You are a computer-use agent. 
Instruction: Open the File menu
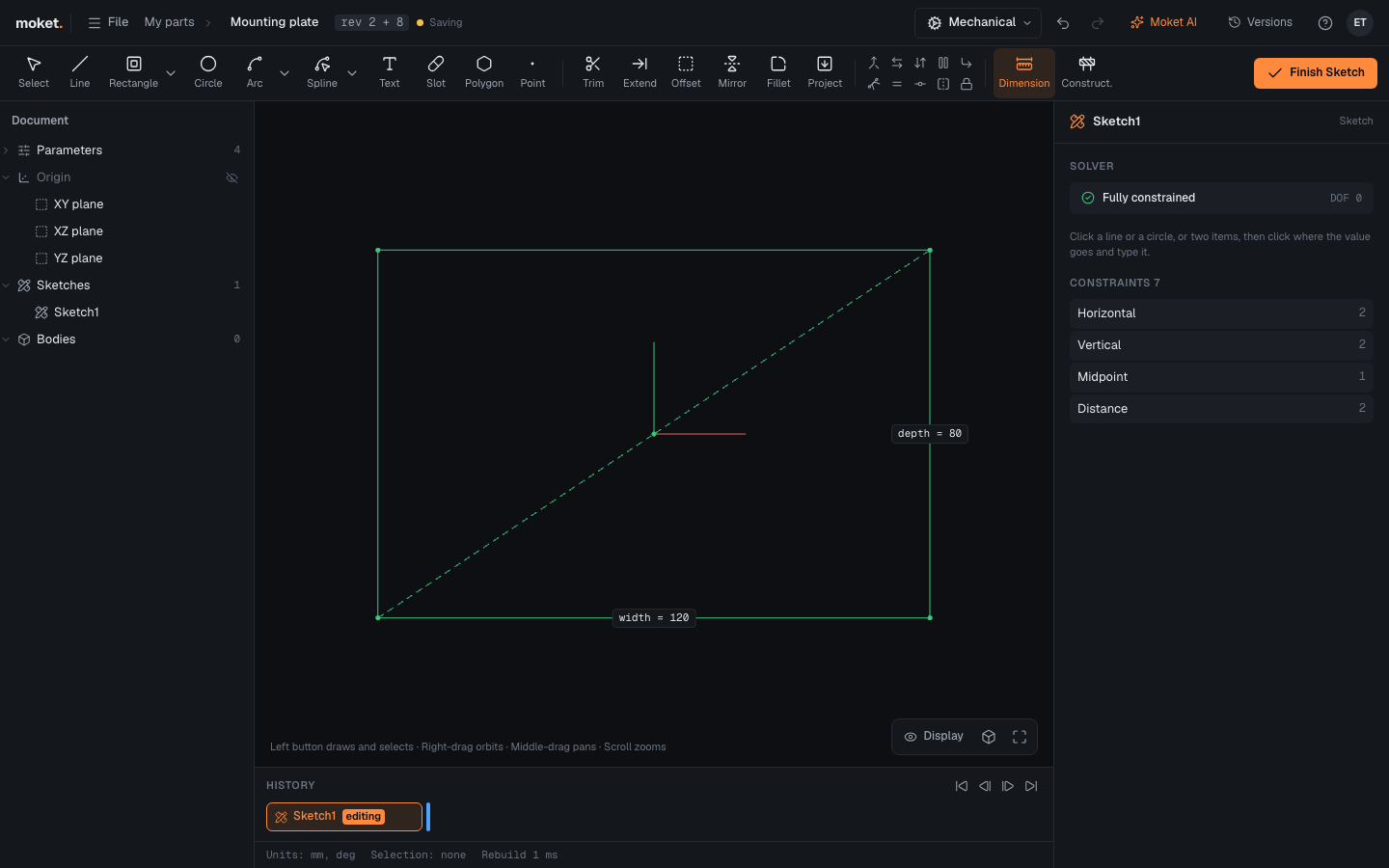(x=108, y=22)
